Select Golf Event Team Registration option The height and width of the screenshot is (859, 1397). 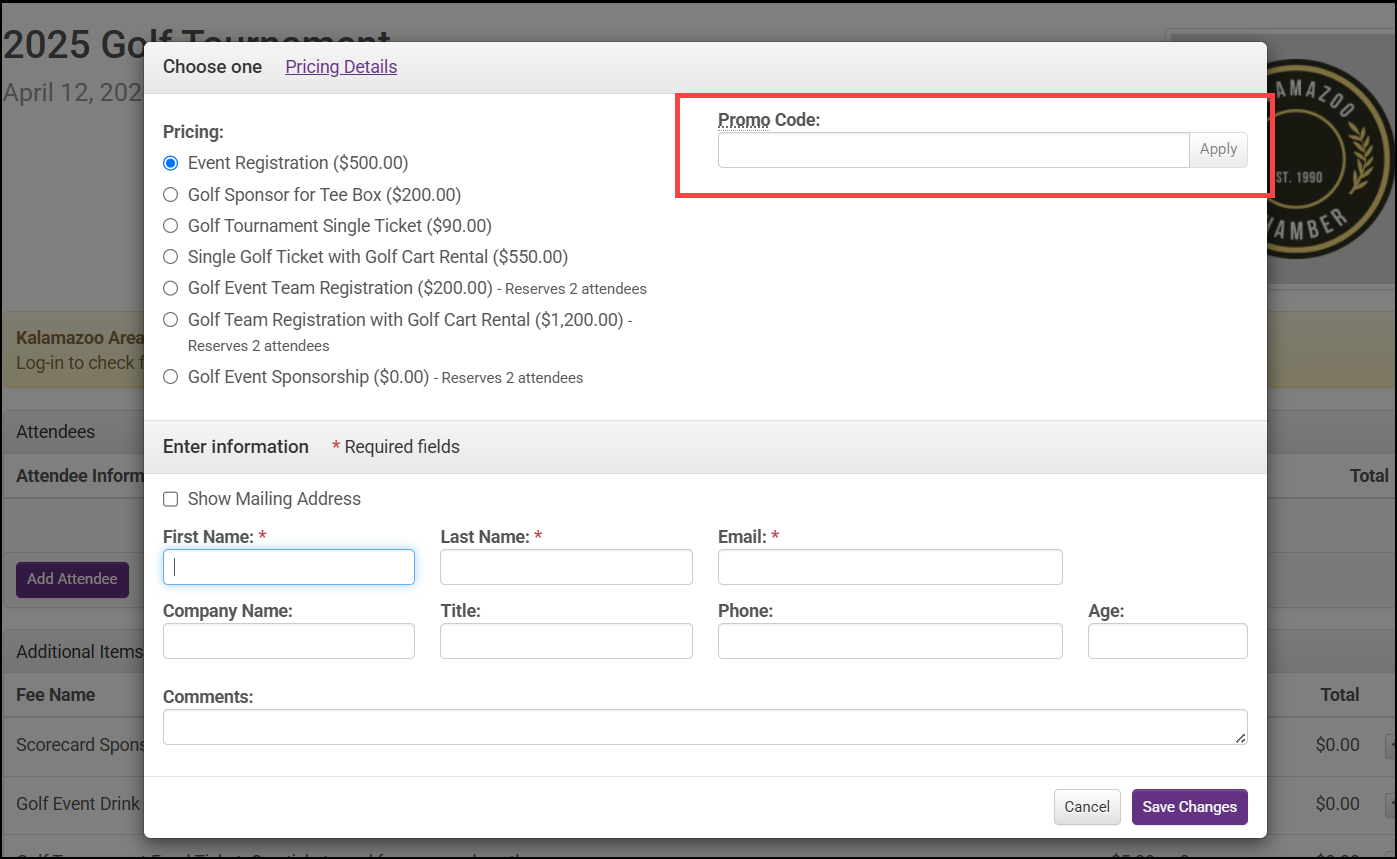171,288
